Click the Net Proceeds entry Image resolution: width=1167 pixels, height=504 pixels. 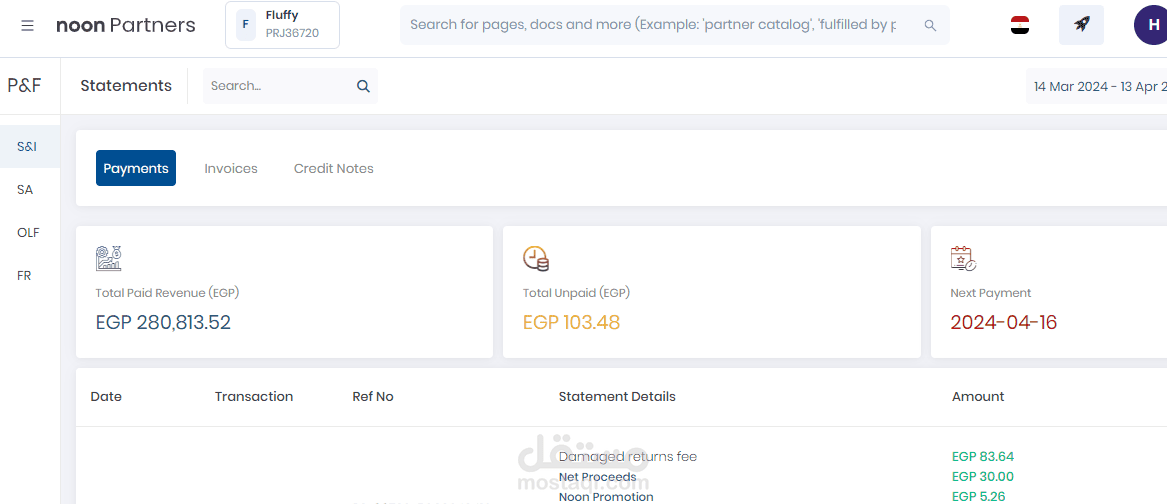pos(598,476)
